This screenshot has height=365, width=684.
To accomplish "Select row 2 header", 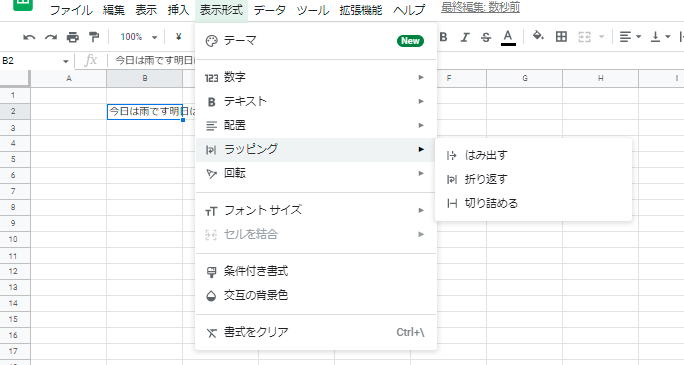I will click(15, 111).
